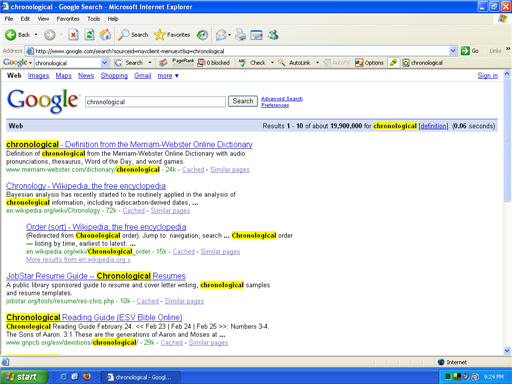The width and height of the screenshot is (512, 384).
Task: Open the Google Toolbar Search dropdown arrow
Action: 150,63
